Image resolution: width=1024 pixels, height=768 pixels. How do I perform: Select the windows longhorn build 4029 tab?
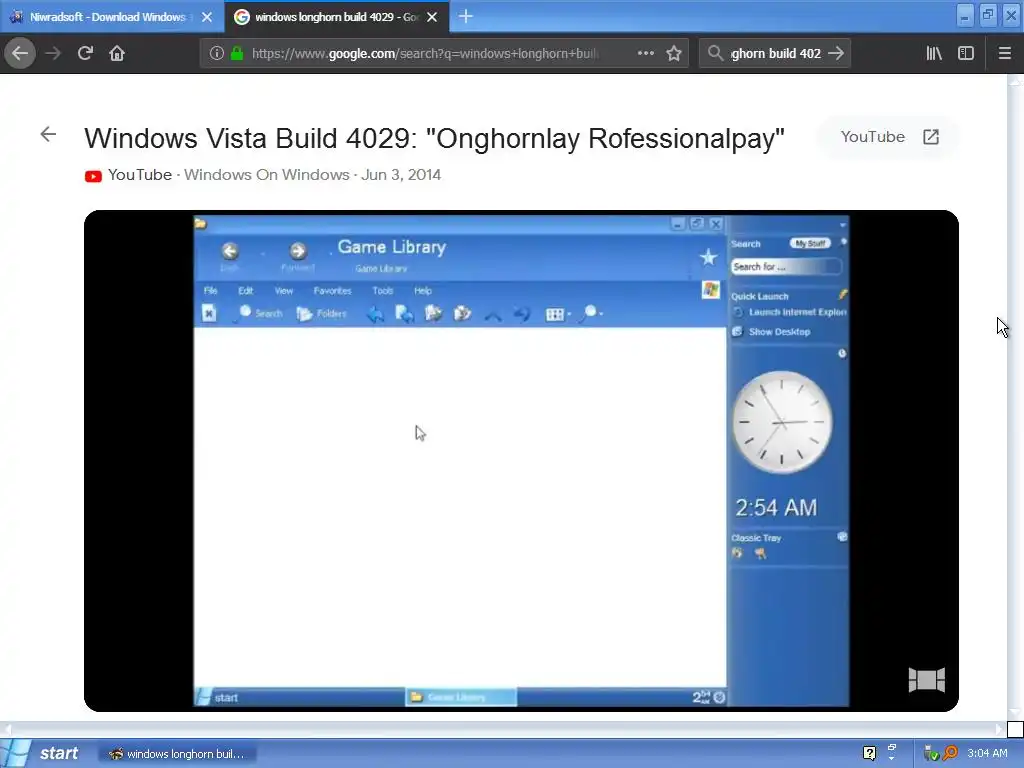point(337,17)
